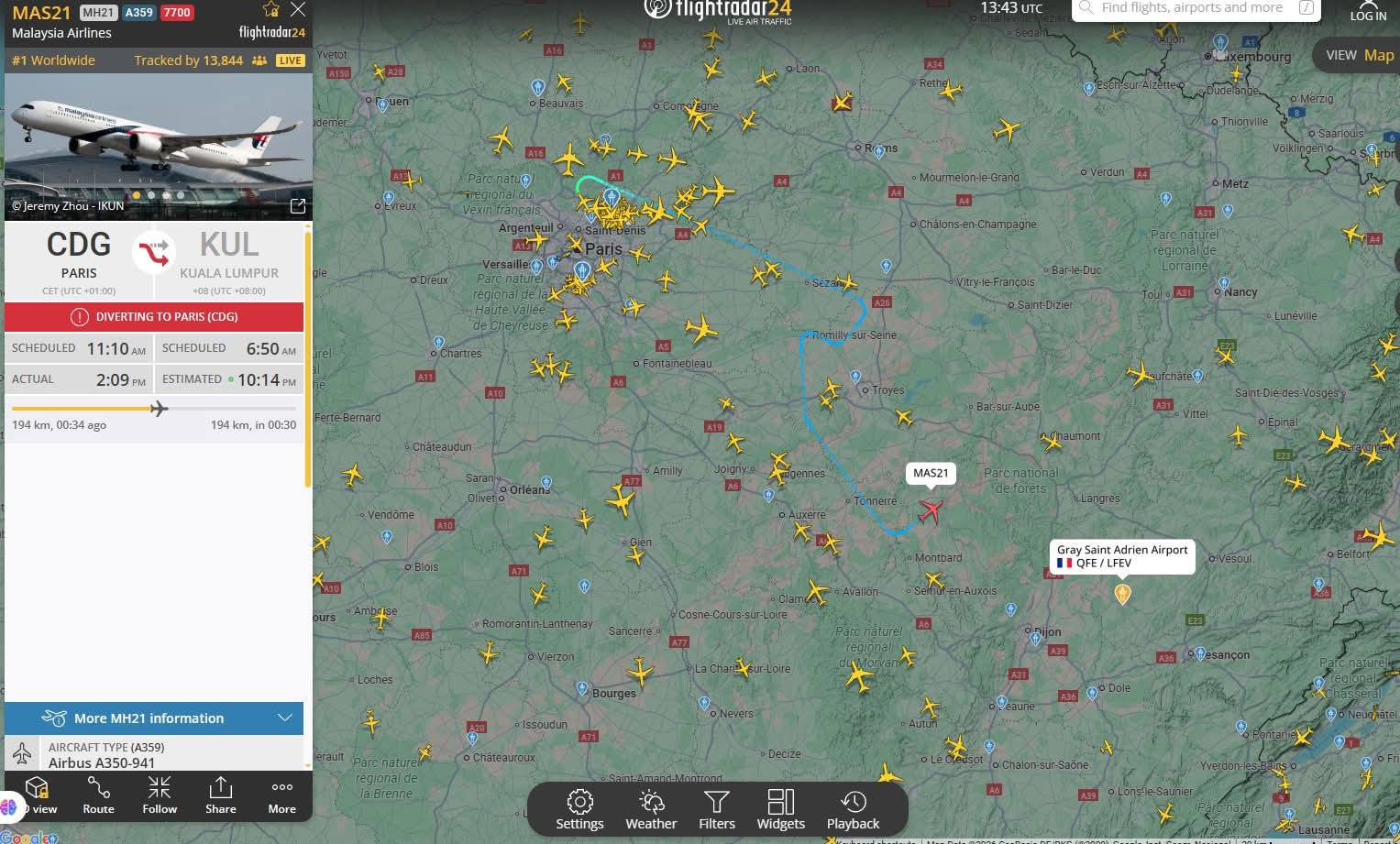Open the More options menu
The height and width of the screenshot is (844, 1400).
(x=281, y=795)
